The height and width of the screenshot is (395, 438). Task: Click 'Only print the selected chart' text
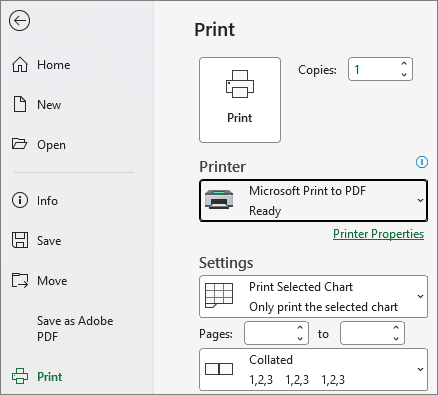coord(323,307)
